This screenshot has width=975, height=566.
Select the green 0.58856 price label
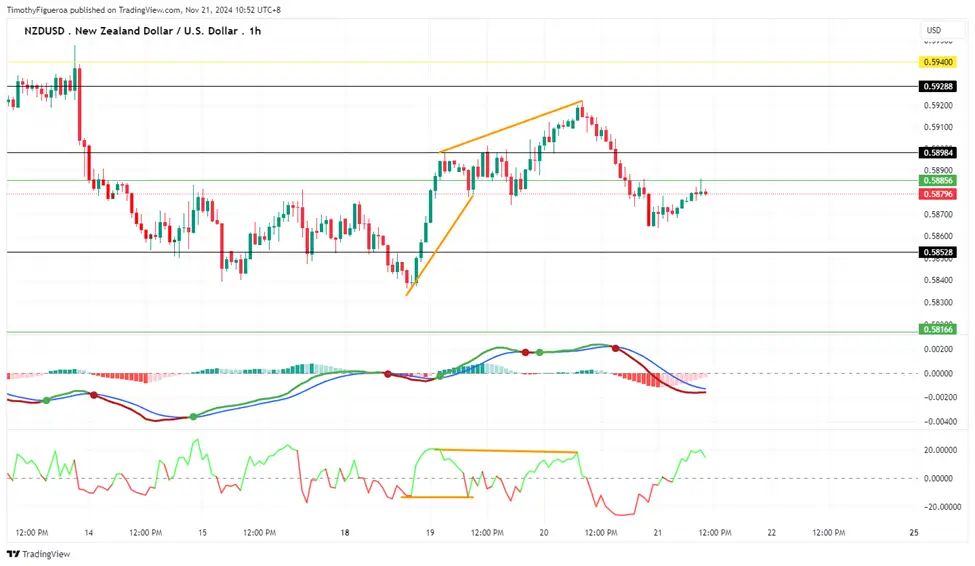coord(938,180)
